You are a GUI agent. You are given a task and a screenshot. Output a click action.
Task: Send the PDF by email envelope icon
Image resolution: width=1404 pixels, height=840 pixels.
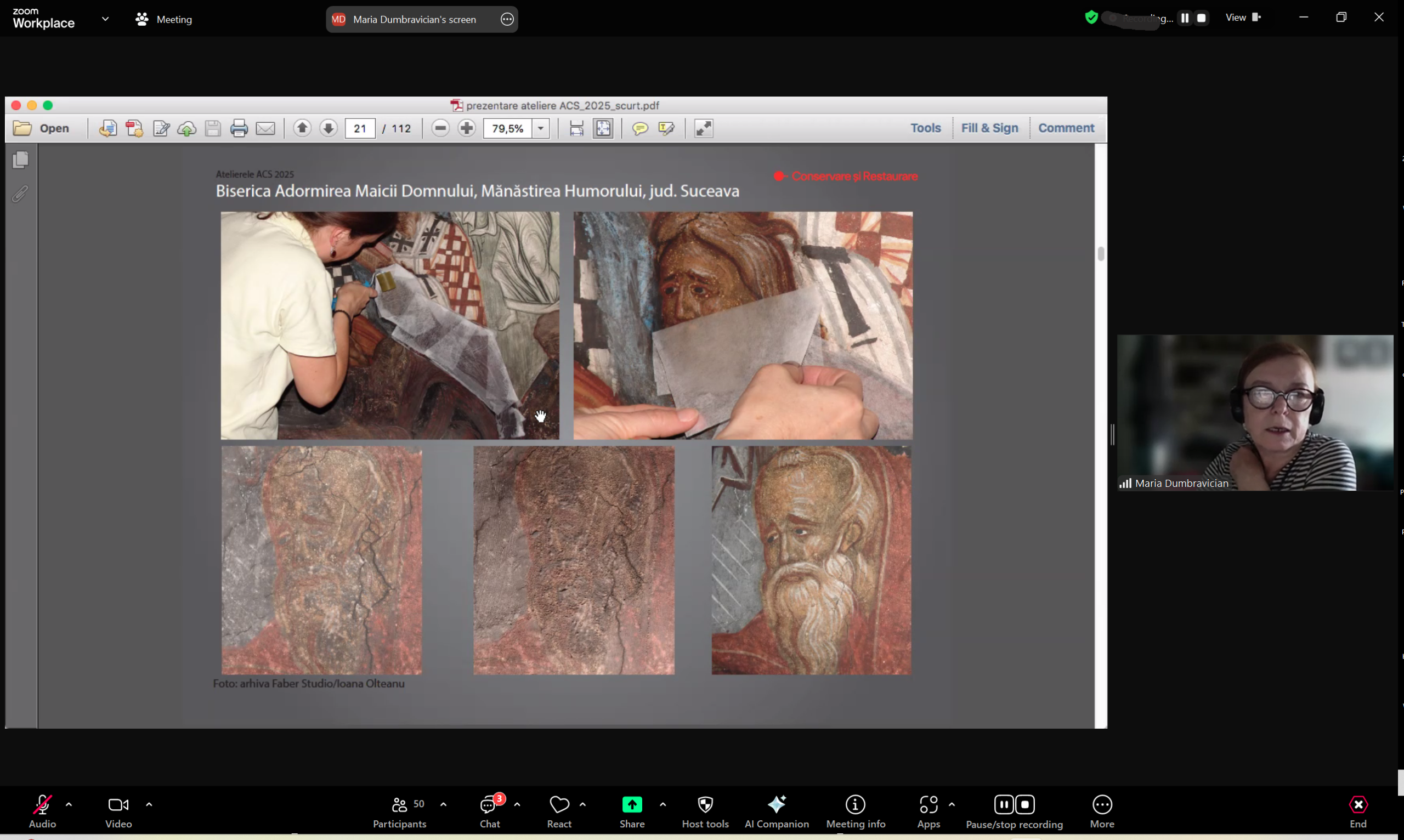click(x=265, y=128)
